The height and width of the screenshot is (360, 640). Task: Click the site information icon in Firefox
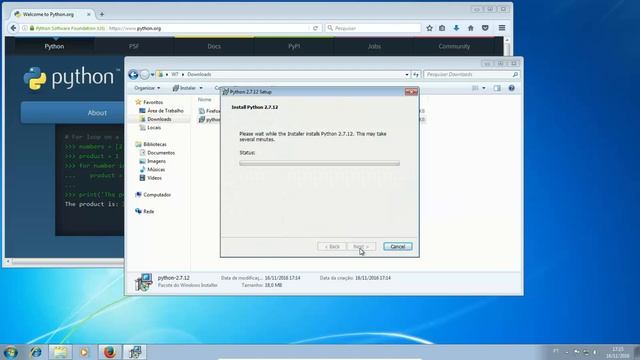coord(25,28)
